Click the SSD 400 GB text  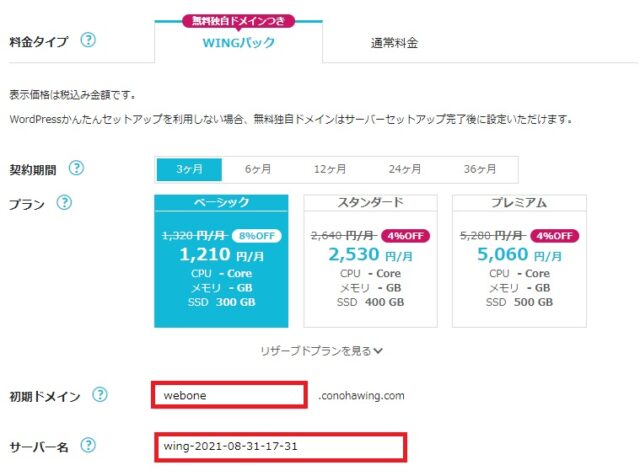coord(371,303)
